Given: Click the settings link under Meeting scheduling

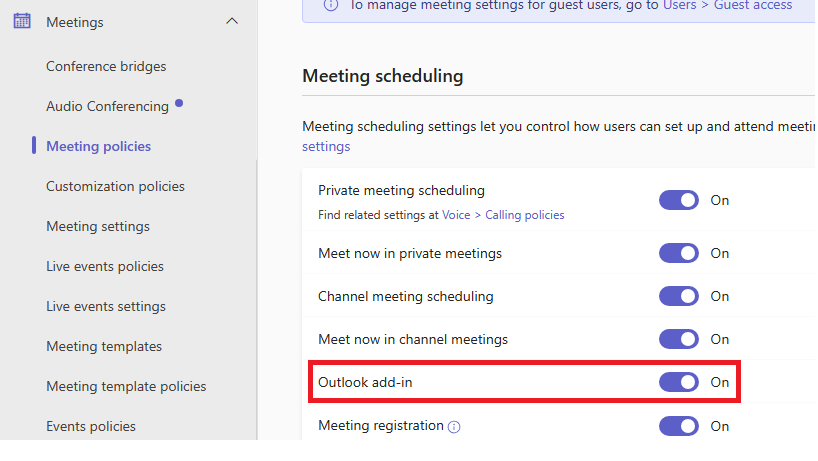Looking at the screenshot, I should (x=326, y=147).
